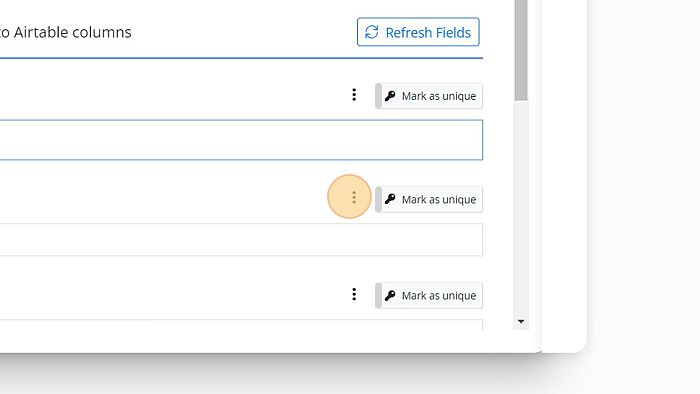This screenshot has height=394, width=700.
Task: Click the partially visible third input box
Action: click(x=241, y=325)
